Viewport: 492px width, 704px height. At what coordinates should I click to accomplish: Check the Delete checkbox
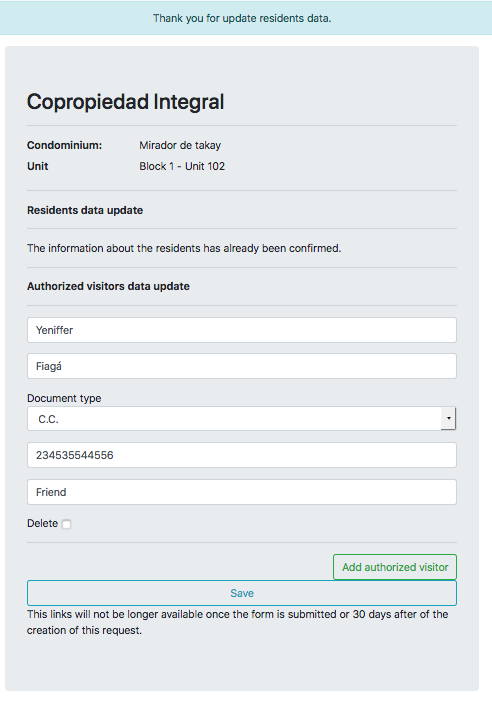coord(66,524)
